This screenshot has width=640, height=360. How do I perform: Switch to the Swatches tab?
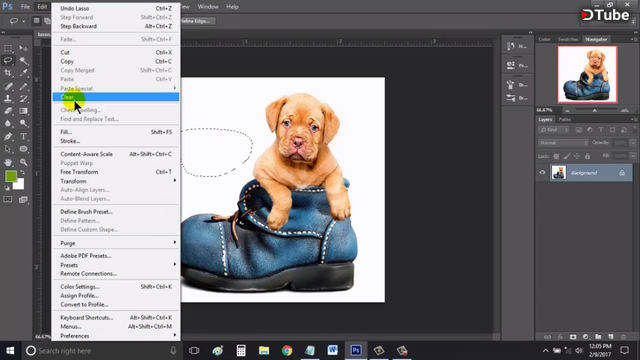[x=568, y=39]
